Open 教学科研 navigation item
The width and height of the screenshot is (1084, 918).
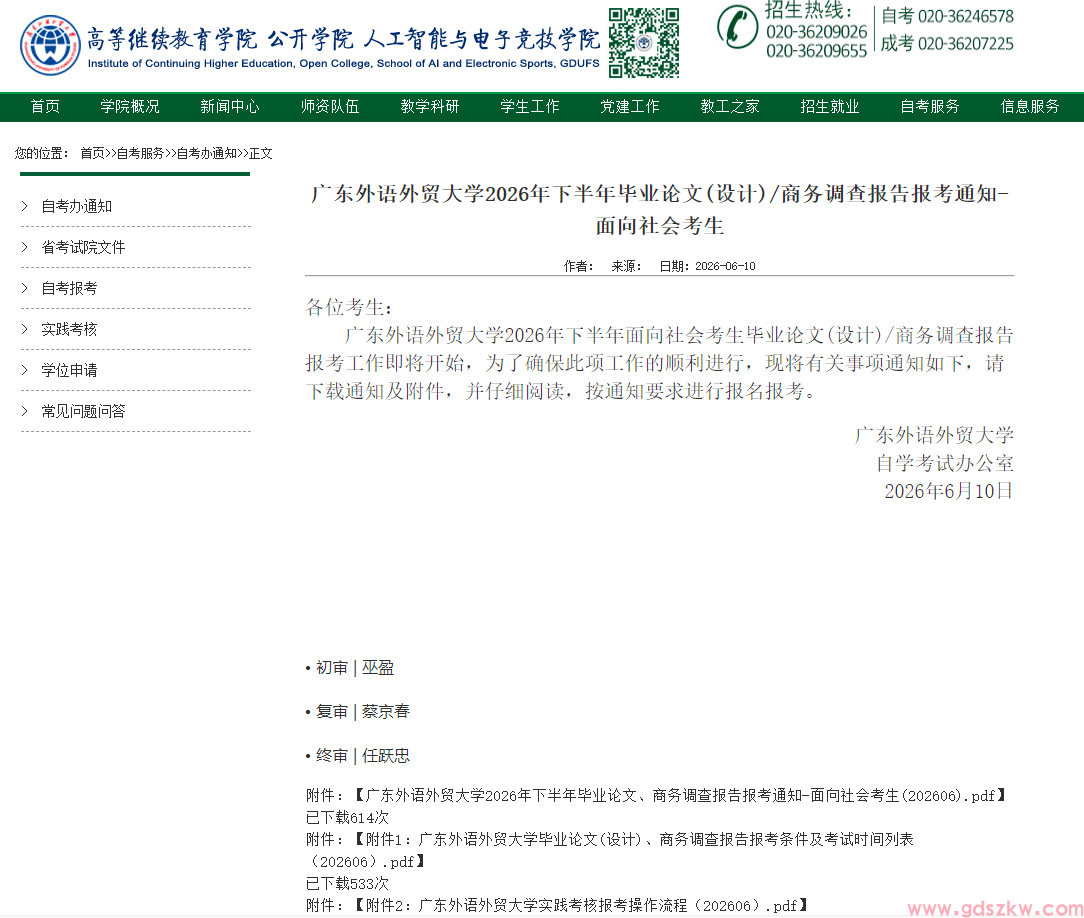coord(430,106)
